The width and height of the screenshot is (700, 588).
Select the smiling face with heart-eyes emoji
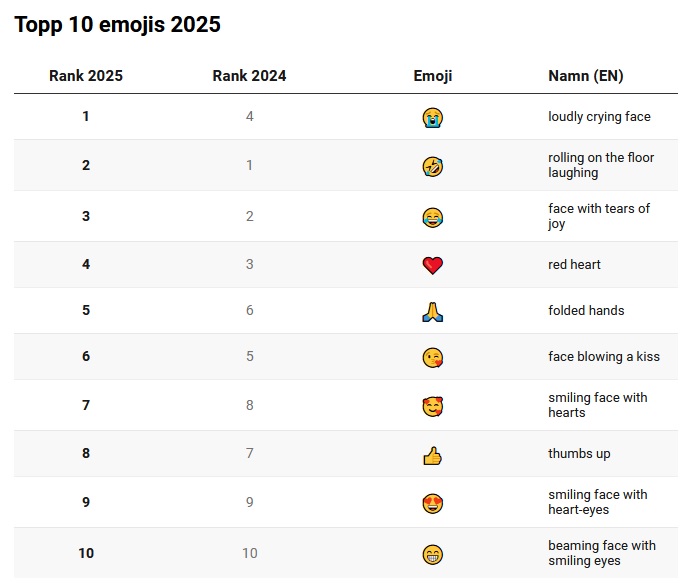coord(432,503)
